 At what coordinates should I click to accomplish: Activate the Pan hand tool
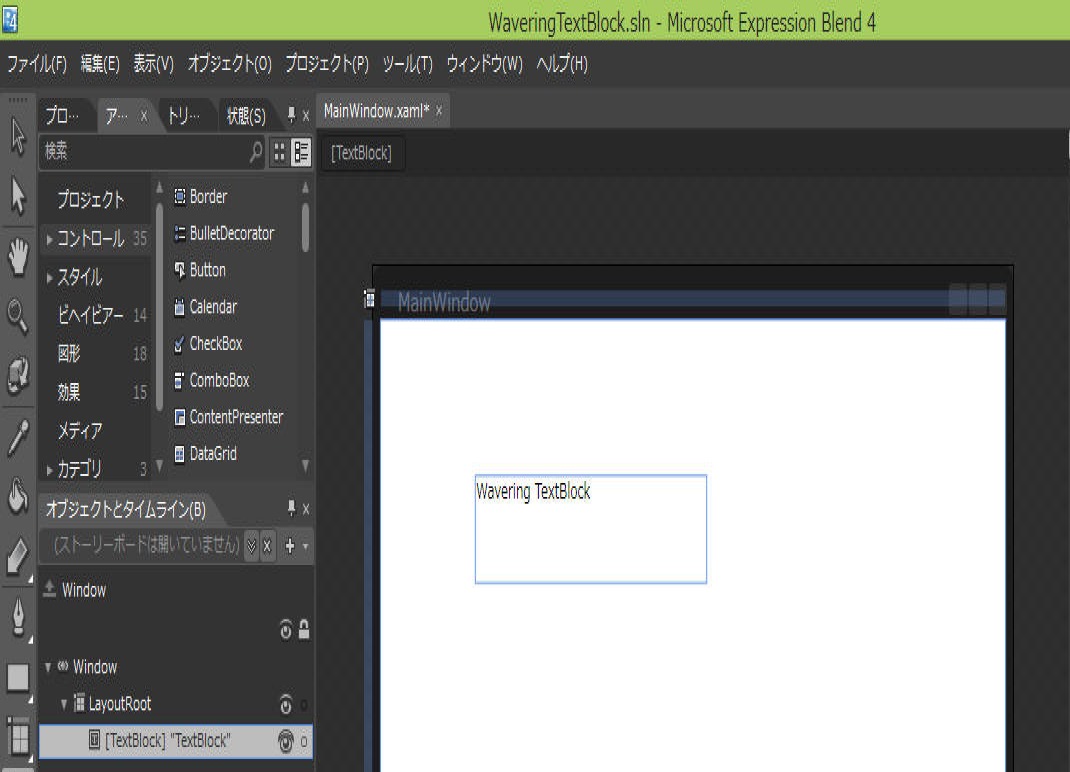click(x=18, y=258)
